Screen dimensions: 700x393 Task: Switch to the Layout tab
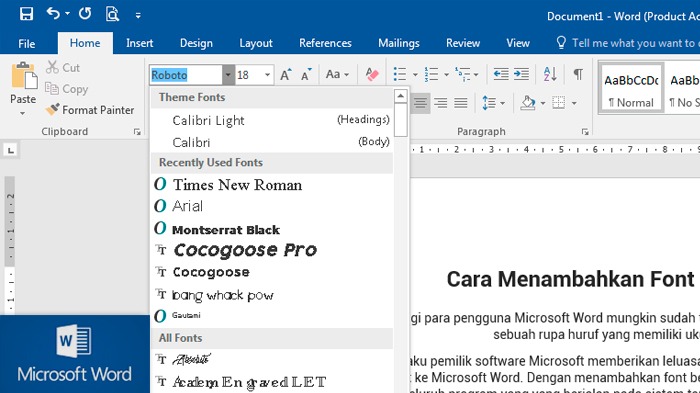coord(256,43)
